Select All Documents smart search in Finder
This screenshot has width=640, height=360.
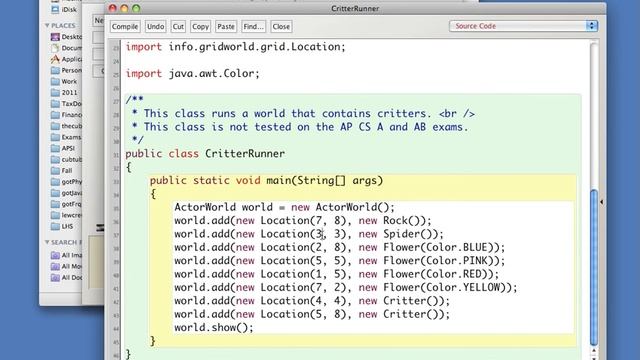click(66, 278)
